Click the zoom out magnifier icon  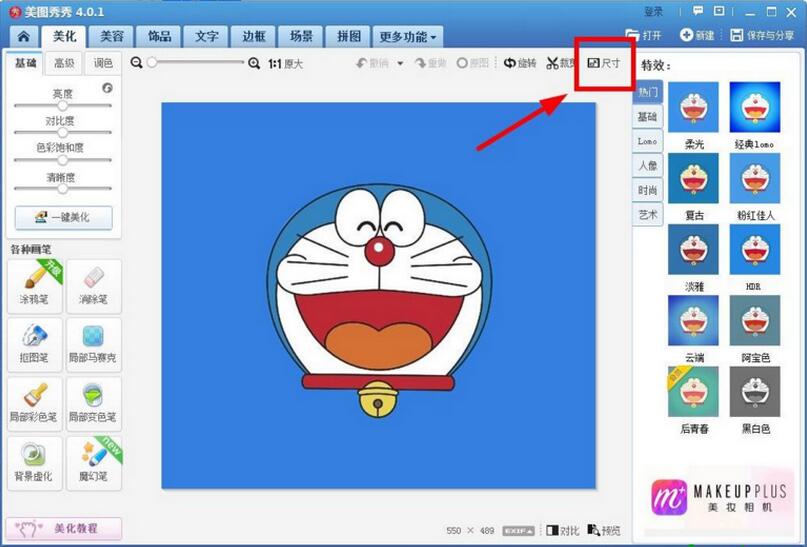click(136, 63)
